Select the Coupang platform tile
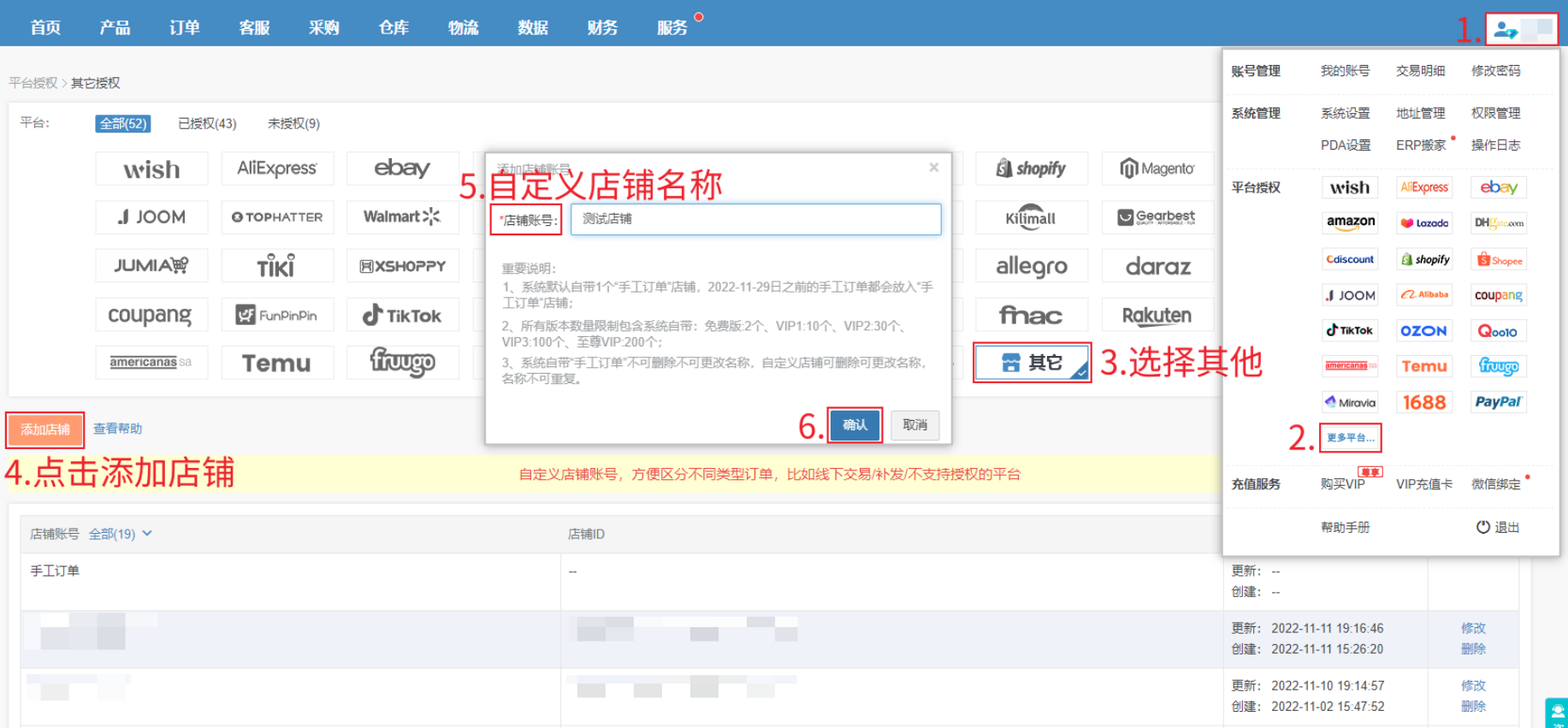The image size is (1568, 728). (x=151, y=315)
